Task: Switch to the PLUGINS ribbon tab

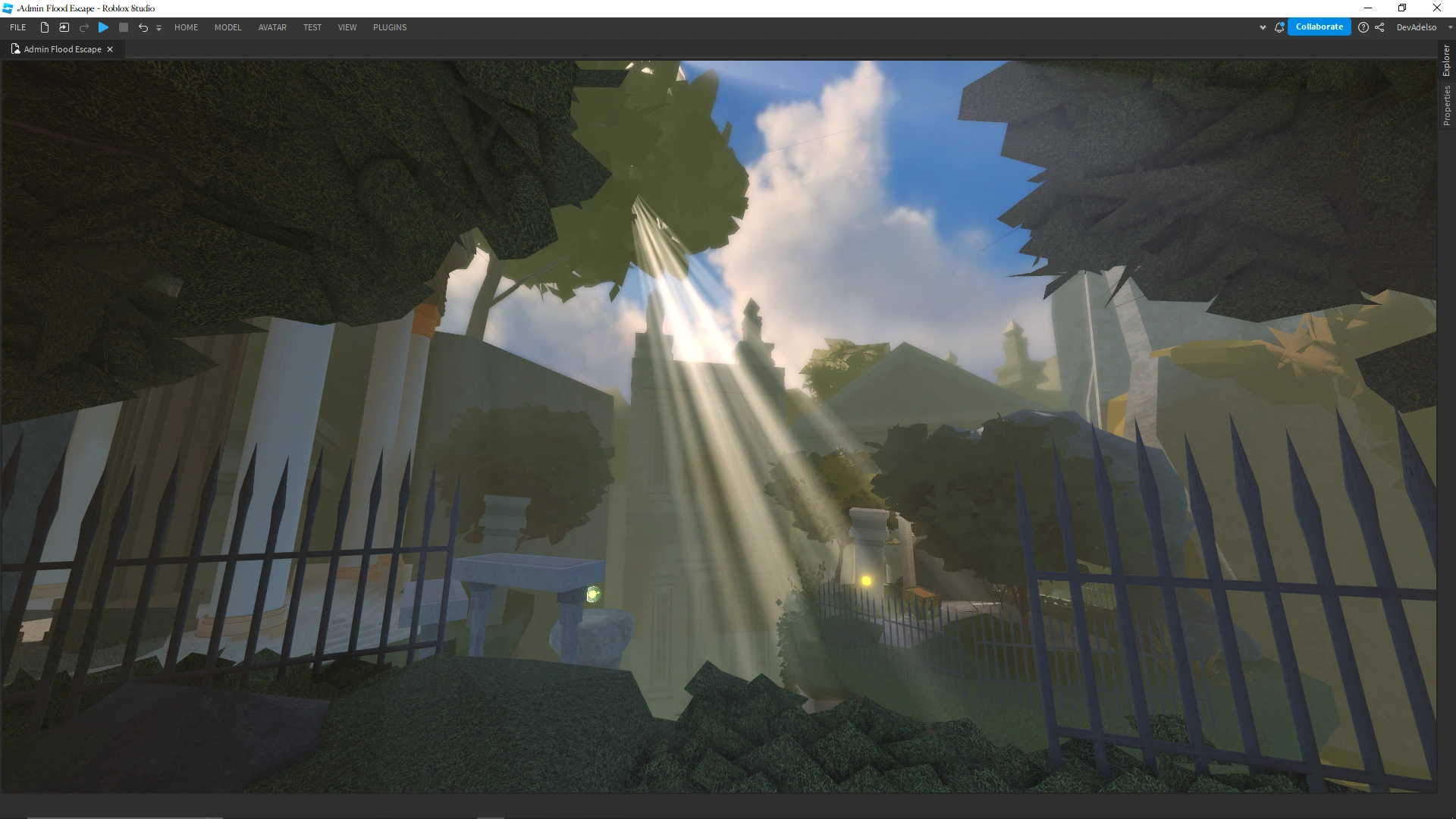Action: coord(390,27)
